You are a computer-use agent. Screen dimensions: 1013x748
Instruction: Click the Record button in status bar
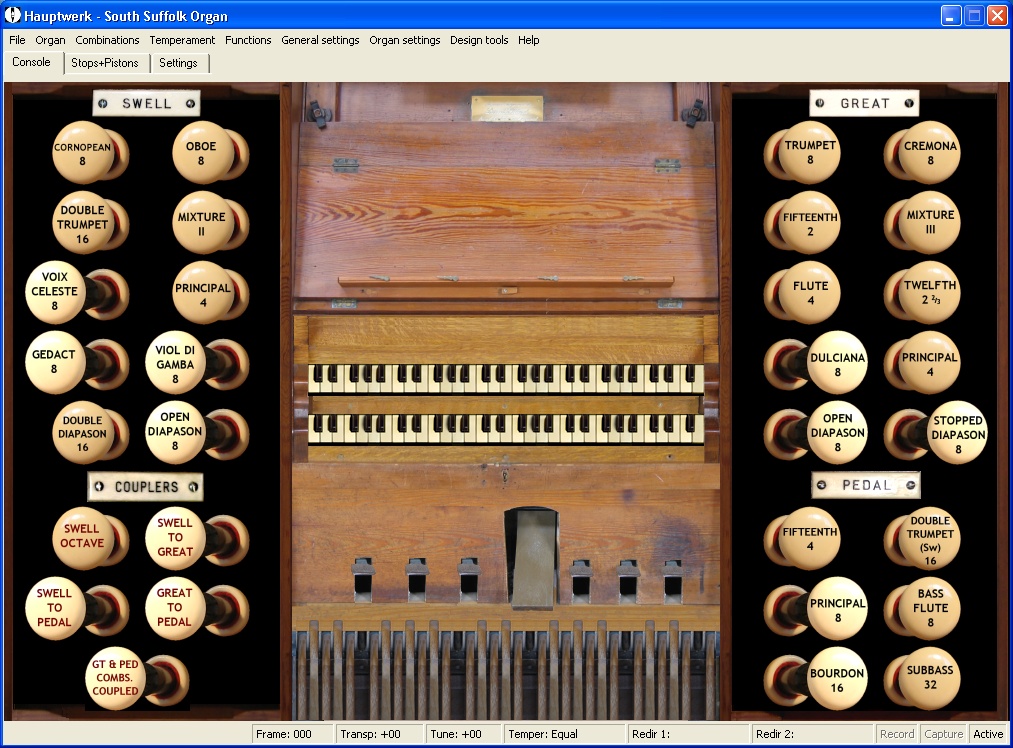coord(897,734)
